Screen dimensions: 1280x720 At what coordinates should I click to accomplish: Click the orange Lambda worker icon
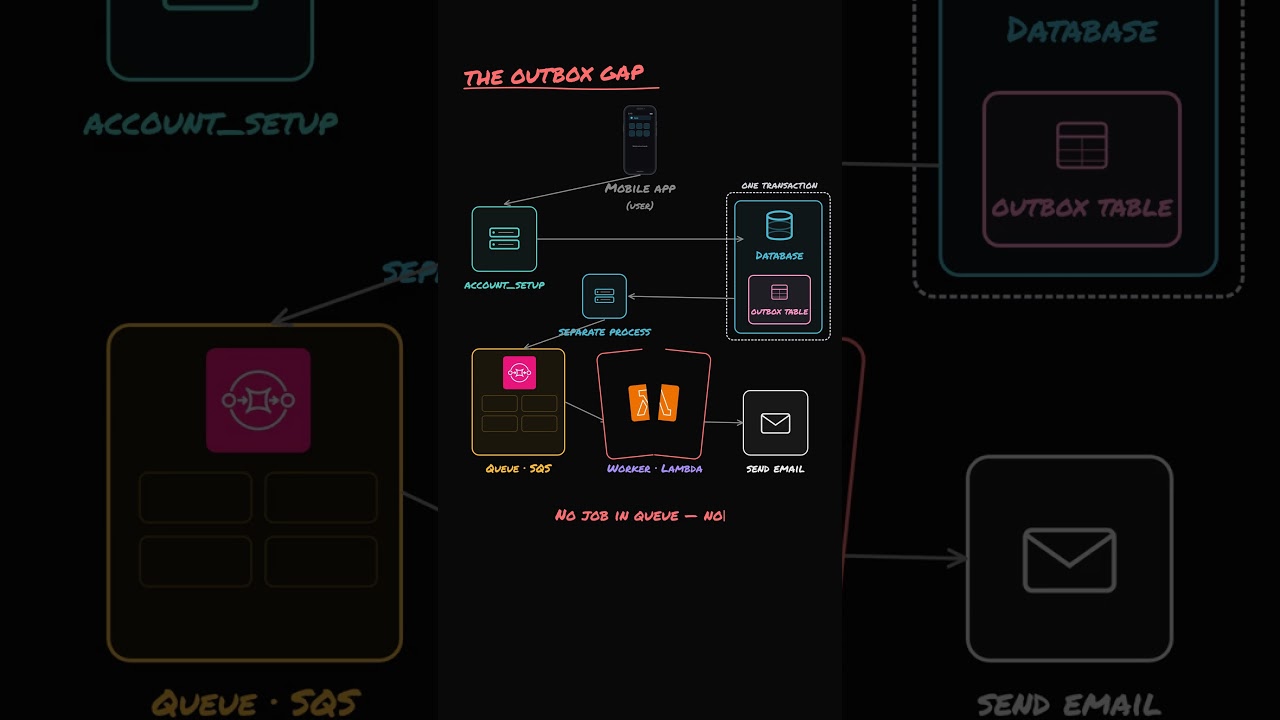[x=654, y=403]
